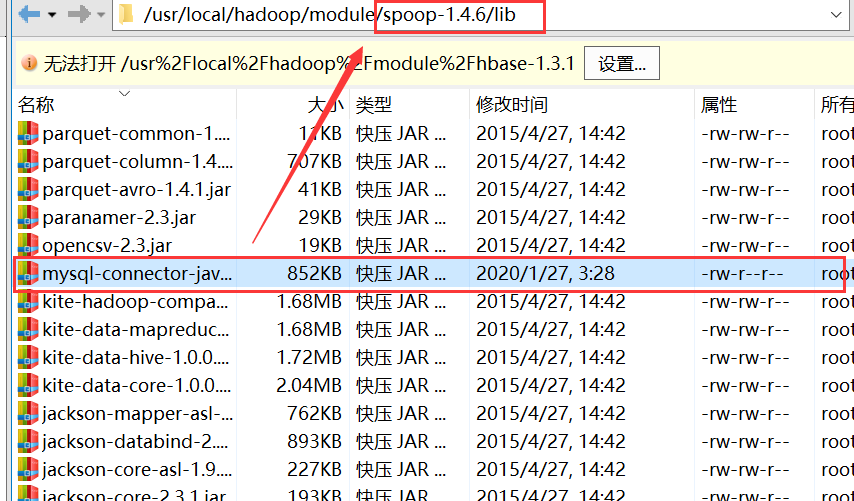854x501 pixels.
Task: Select the file jackson-mapper-asl-...
Action: click(138, 413)
